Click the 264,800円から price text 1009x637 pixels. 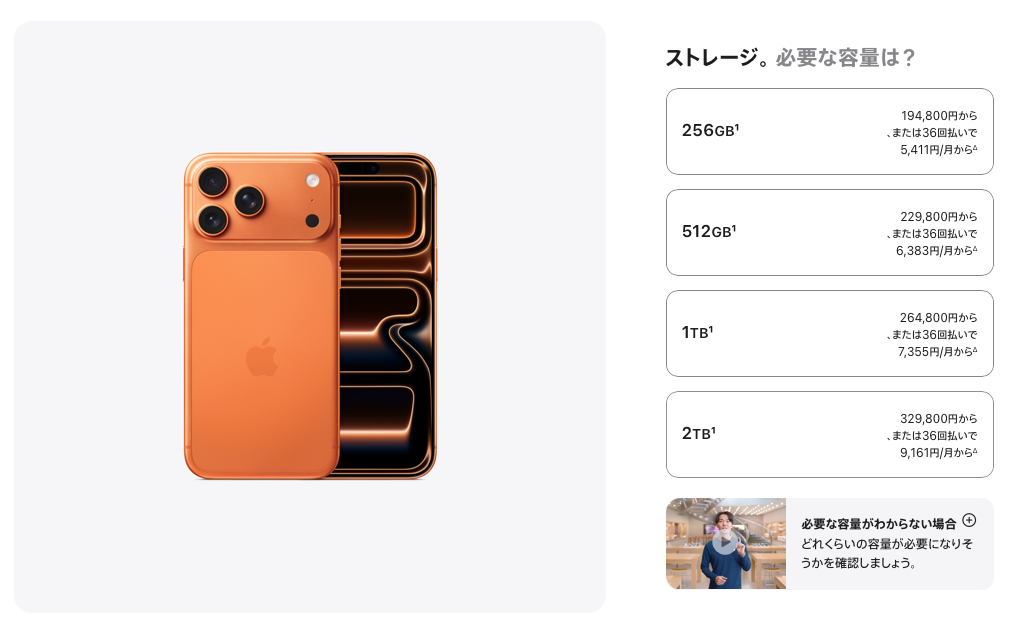[939, 317]
